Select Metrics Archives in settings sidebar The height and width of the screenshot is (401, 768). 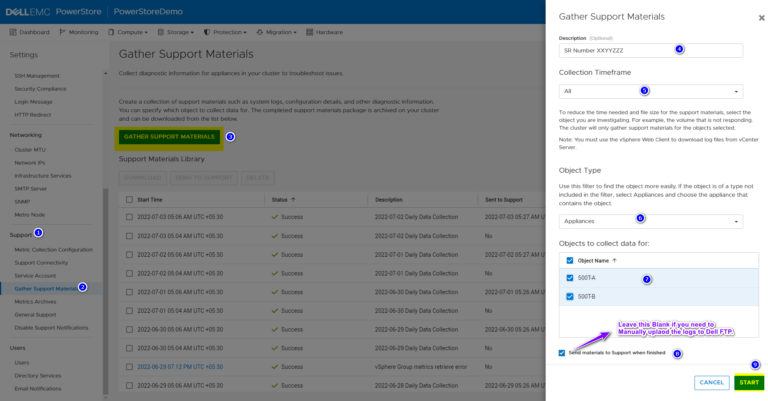pyautogui.click(x=35, y=301)
